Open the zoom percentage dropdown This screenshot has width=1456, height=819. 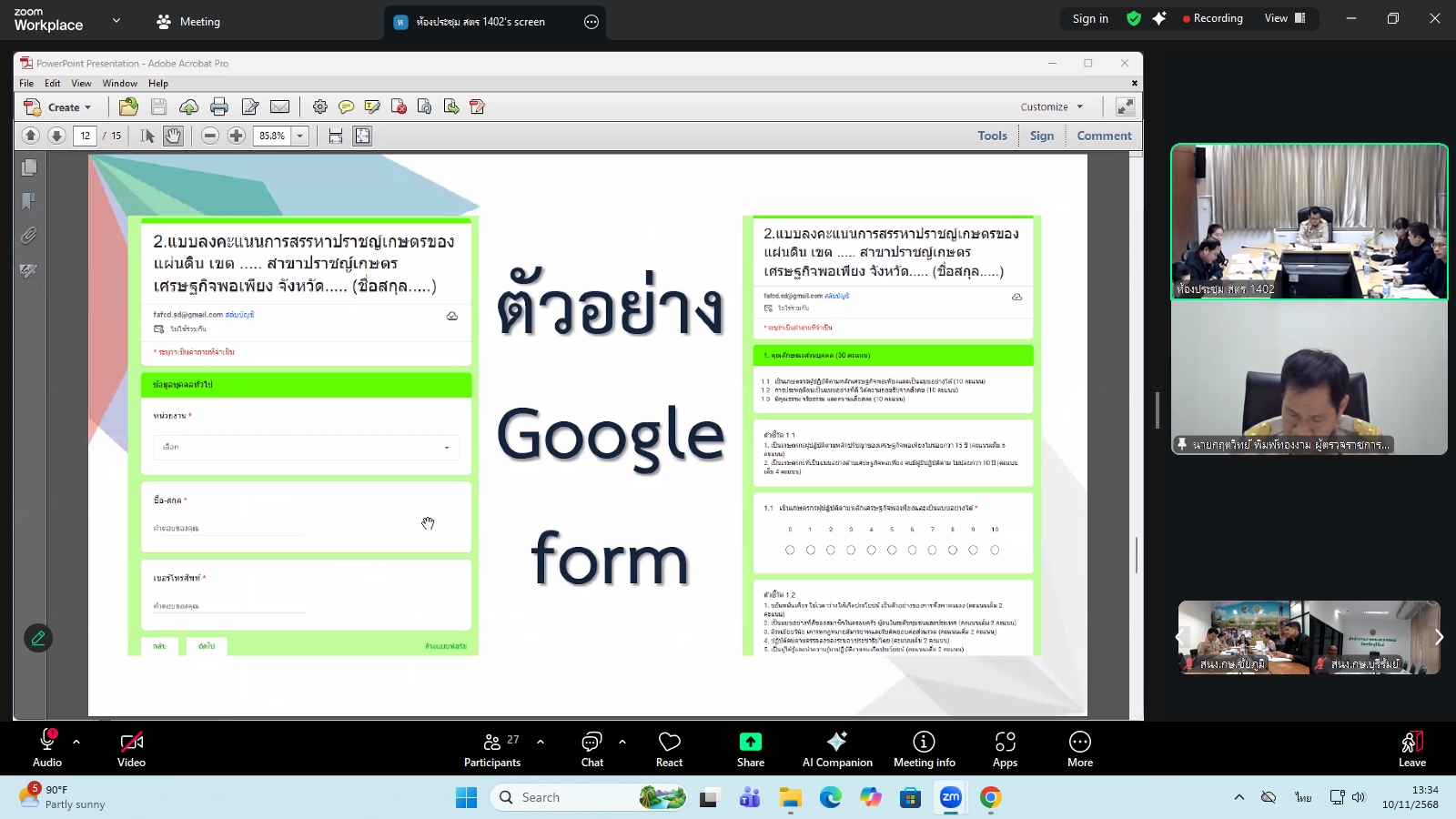tap(300, 135)
